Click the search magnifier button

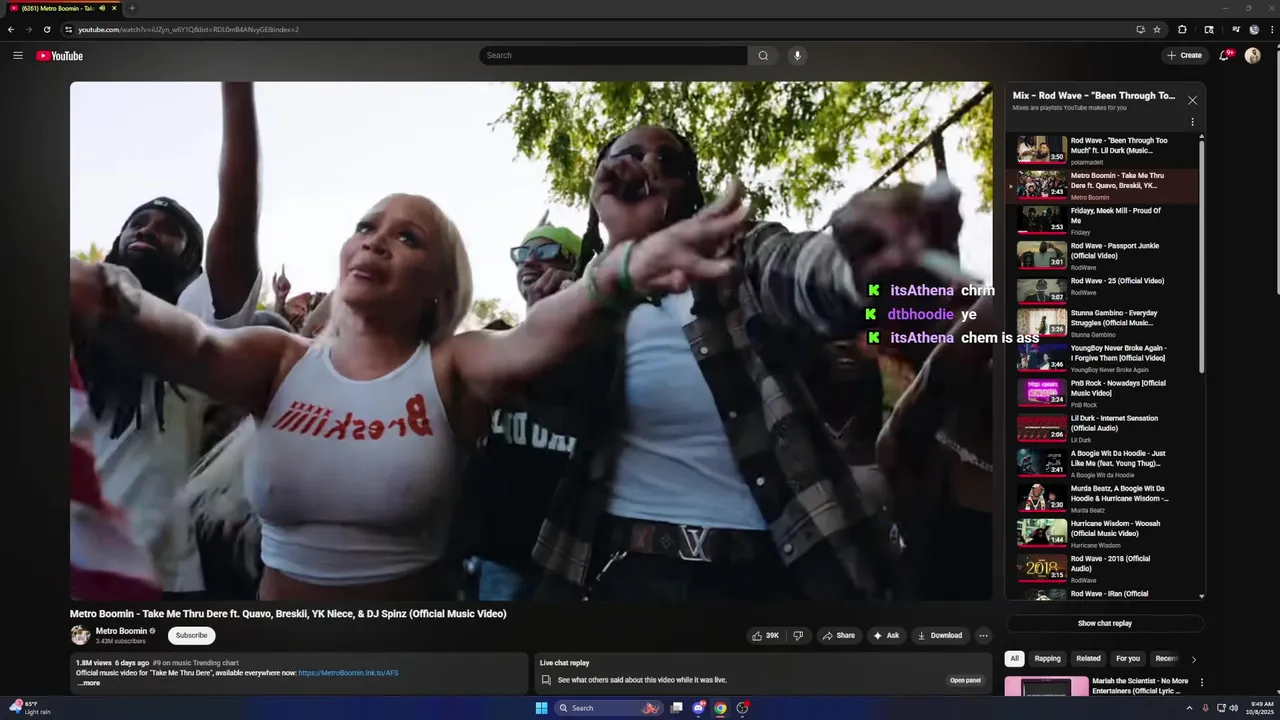763,56
